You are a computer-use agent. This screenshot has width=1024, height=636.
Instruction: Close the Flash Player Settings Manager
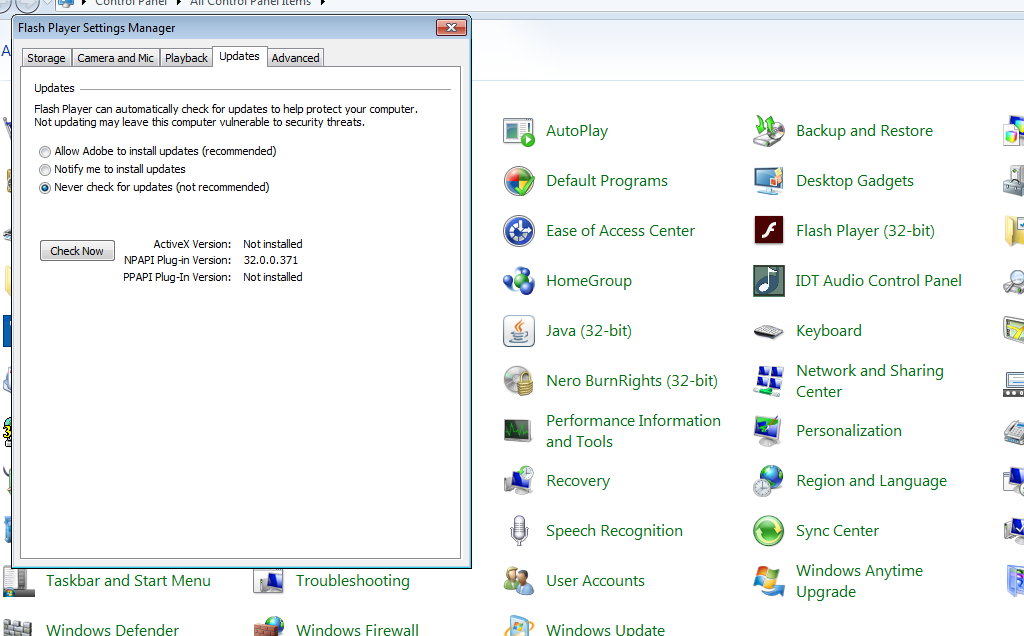point(451,27)
